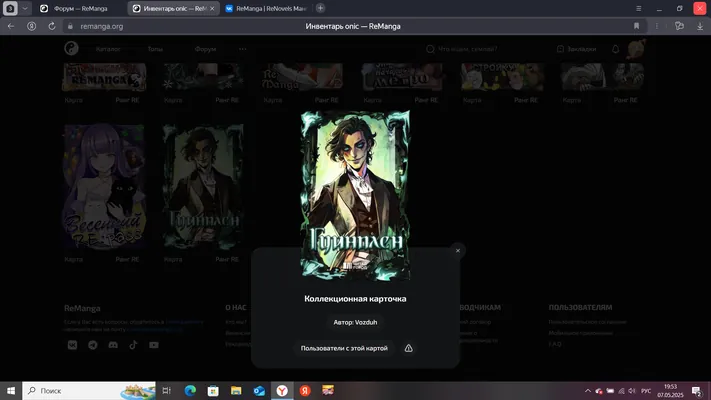Open the browser downloads icon
The width and height of the screenshot is (711, 400).
click(700, 26)
